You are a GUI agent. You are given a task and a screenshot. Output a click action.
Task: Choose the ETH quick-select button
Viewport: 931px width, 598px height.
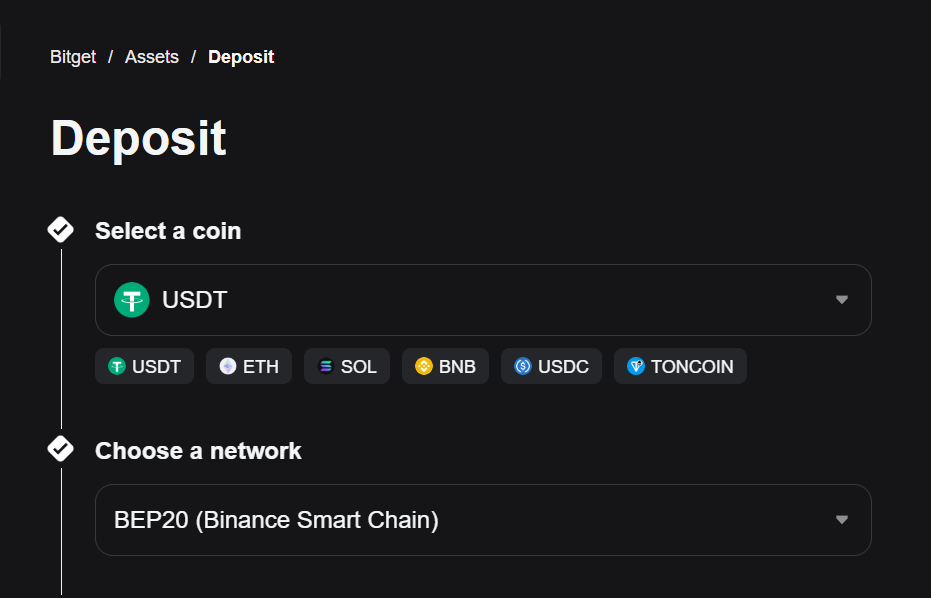point(249,366)
